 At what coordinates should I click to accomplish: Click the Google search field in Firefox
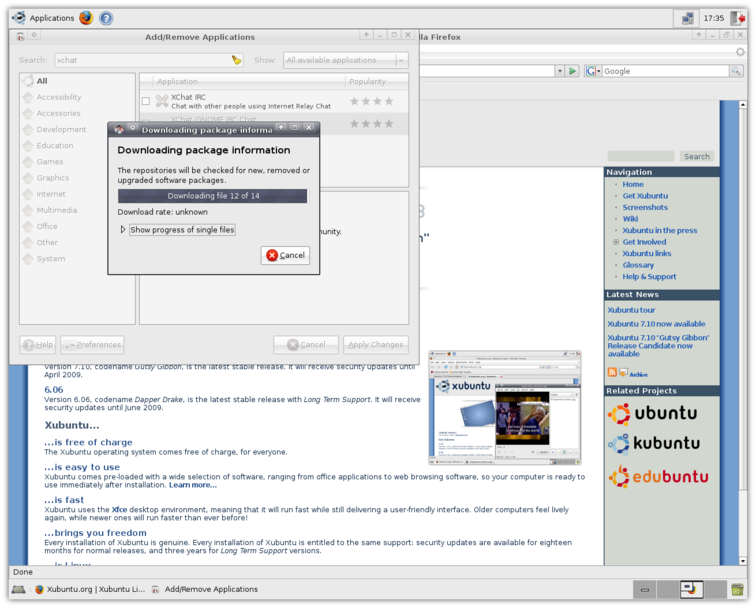point(665,71)
